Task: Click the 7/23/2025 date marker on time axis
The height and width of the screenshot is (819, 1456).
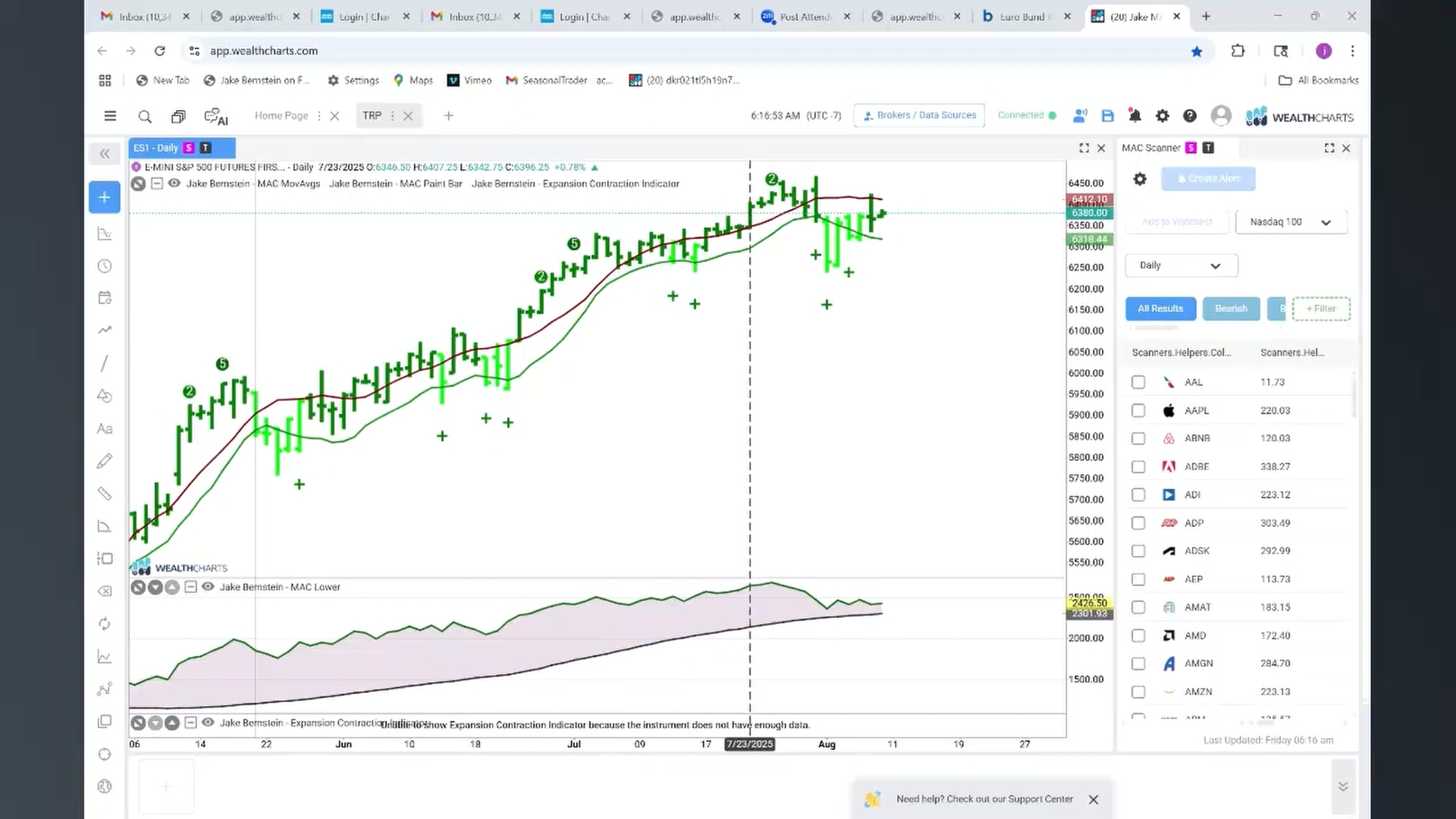Action: [x=749, y=745]
